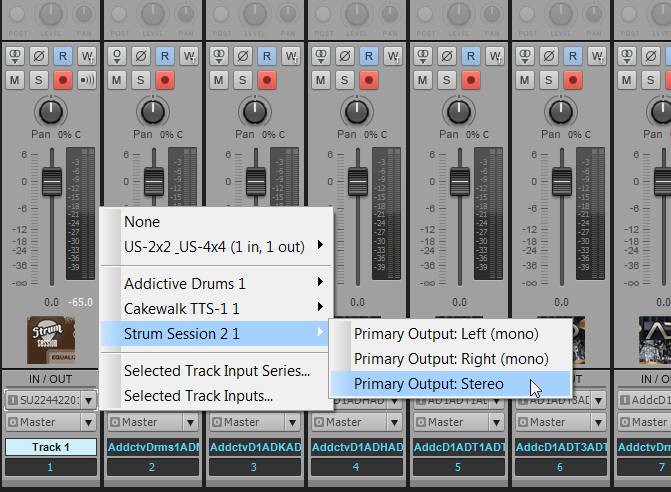
Task: Toggle interleave button on track 3
Action: (219, 56)
